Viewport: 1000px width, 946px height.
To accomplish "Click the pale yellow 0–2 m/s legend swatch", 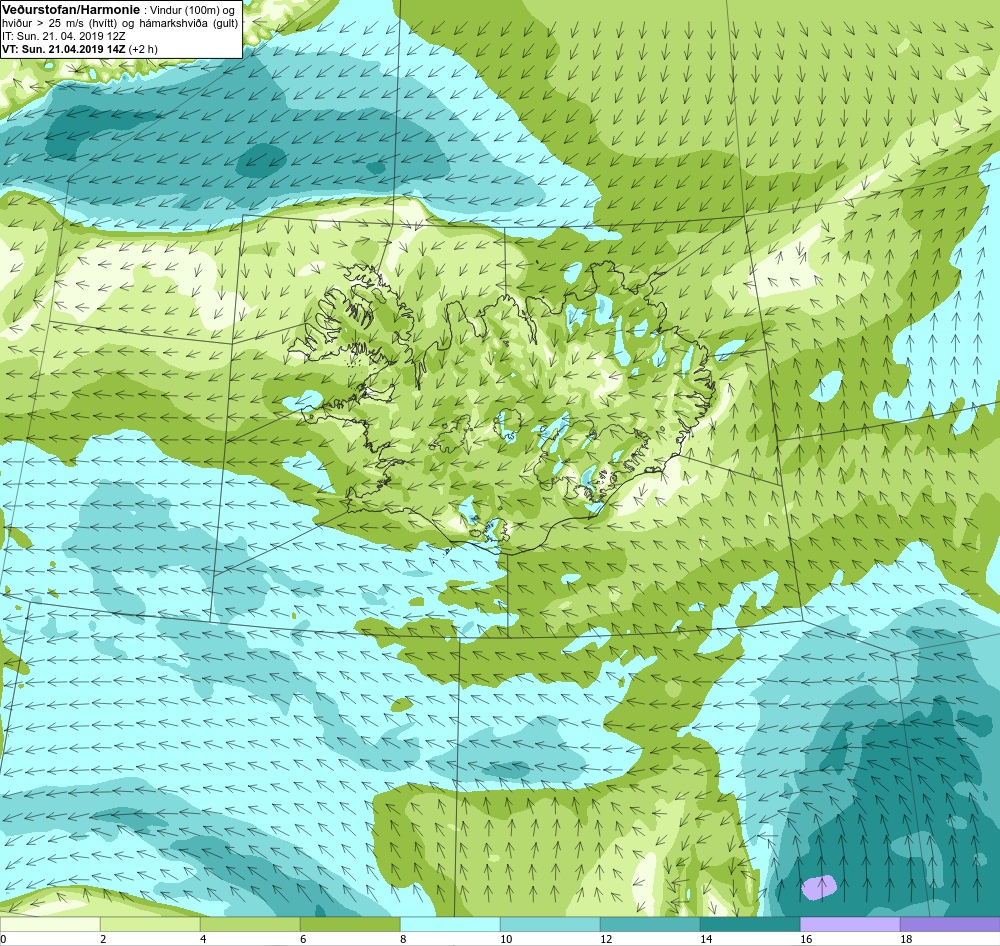I will coord(50,924).
